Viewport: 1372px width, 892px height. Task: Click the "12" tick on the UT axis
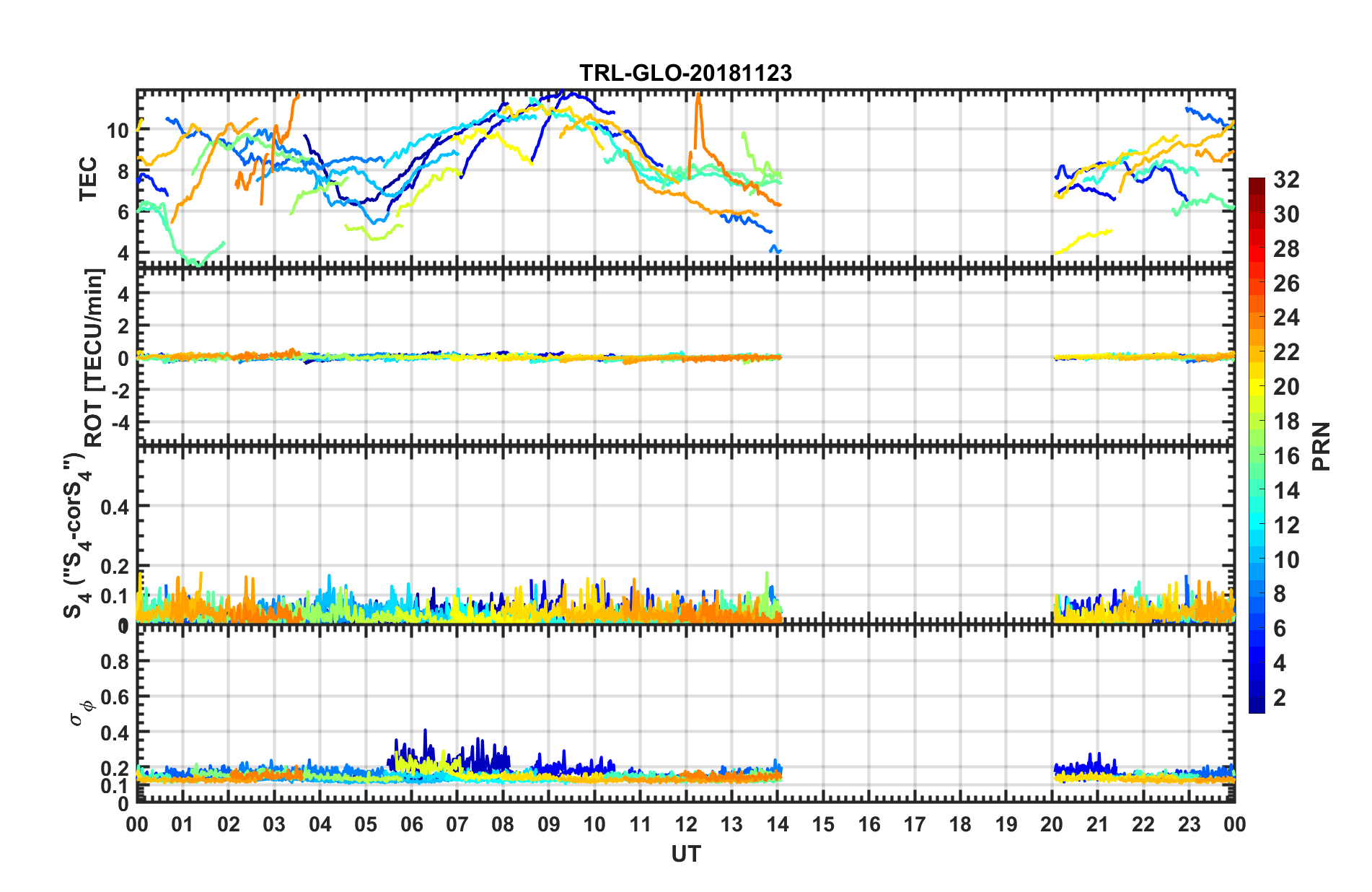[x=686, y=824]
